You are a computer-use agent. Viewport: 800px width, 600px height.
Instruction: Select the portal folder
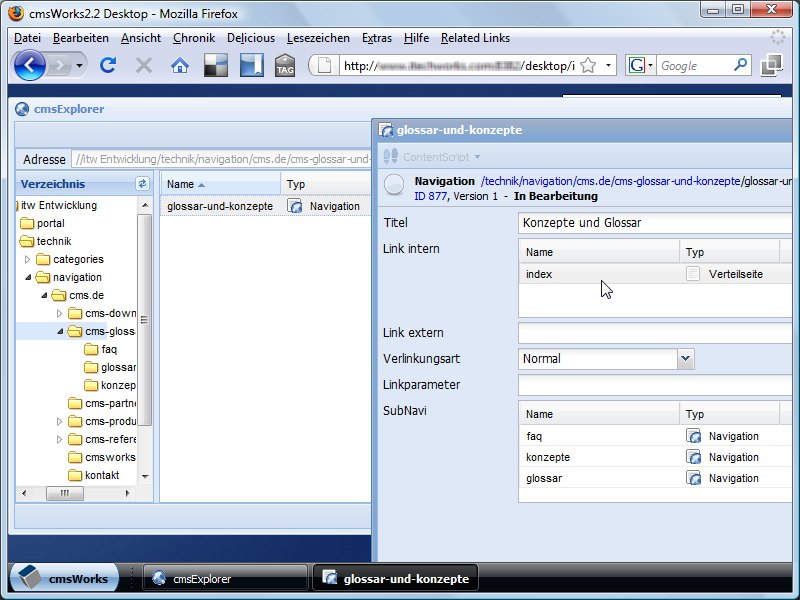pos(51,223)
